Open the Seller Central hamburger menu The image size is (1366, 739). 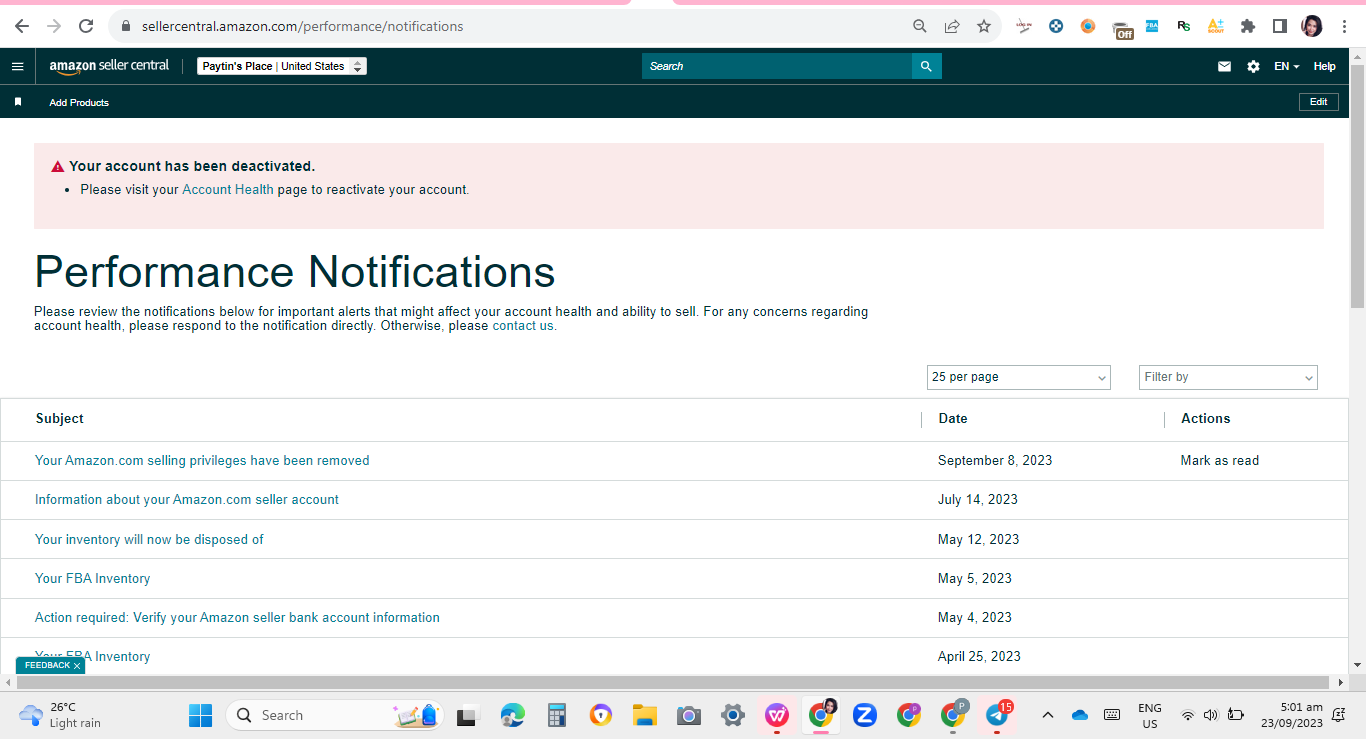pos(17,66)
